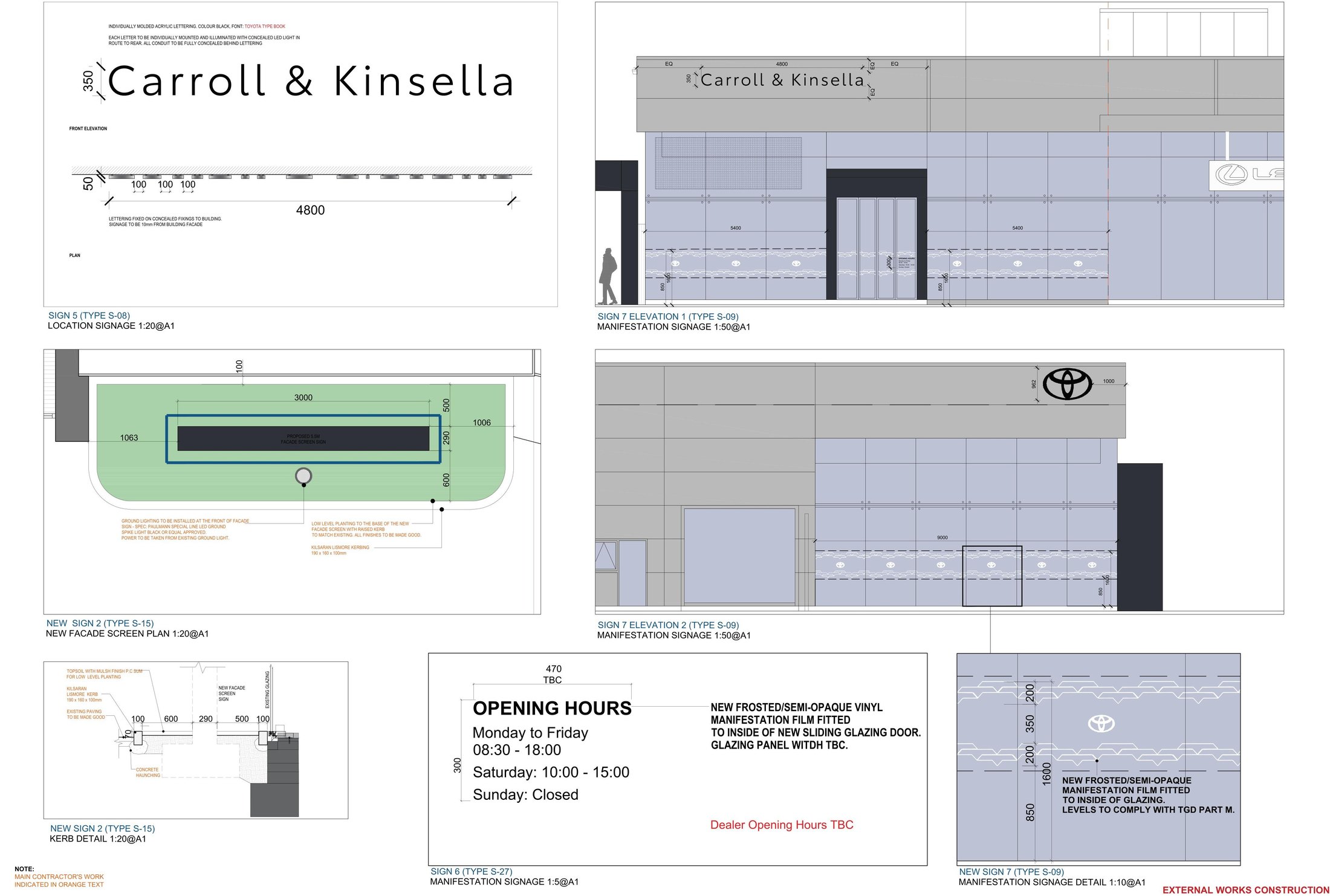The width and height of the screenshot is (1330, 896).
Task: Select the "Saturday: 10:00 - 15:00" line
Action: click(x=551, y=773)
